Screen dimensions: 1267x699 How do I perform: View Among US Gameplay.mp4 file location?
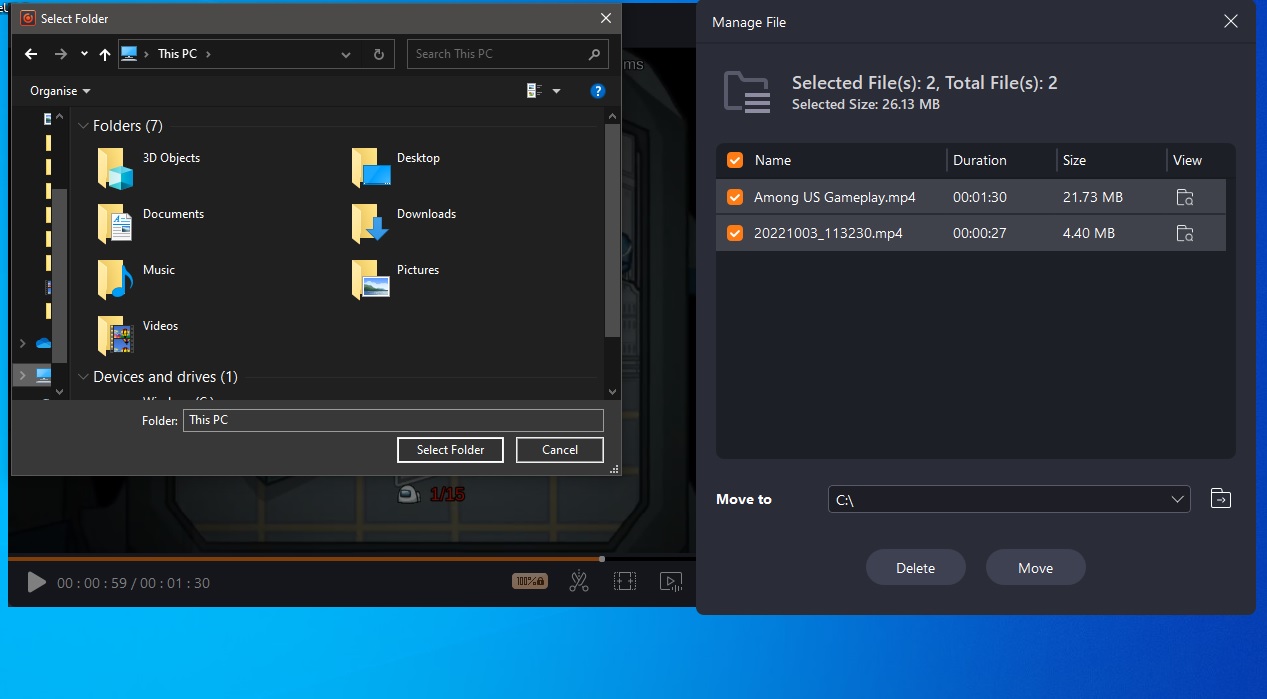point(1185,197)
